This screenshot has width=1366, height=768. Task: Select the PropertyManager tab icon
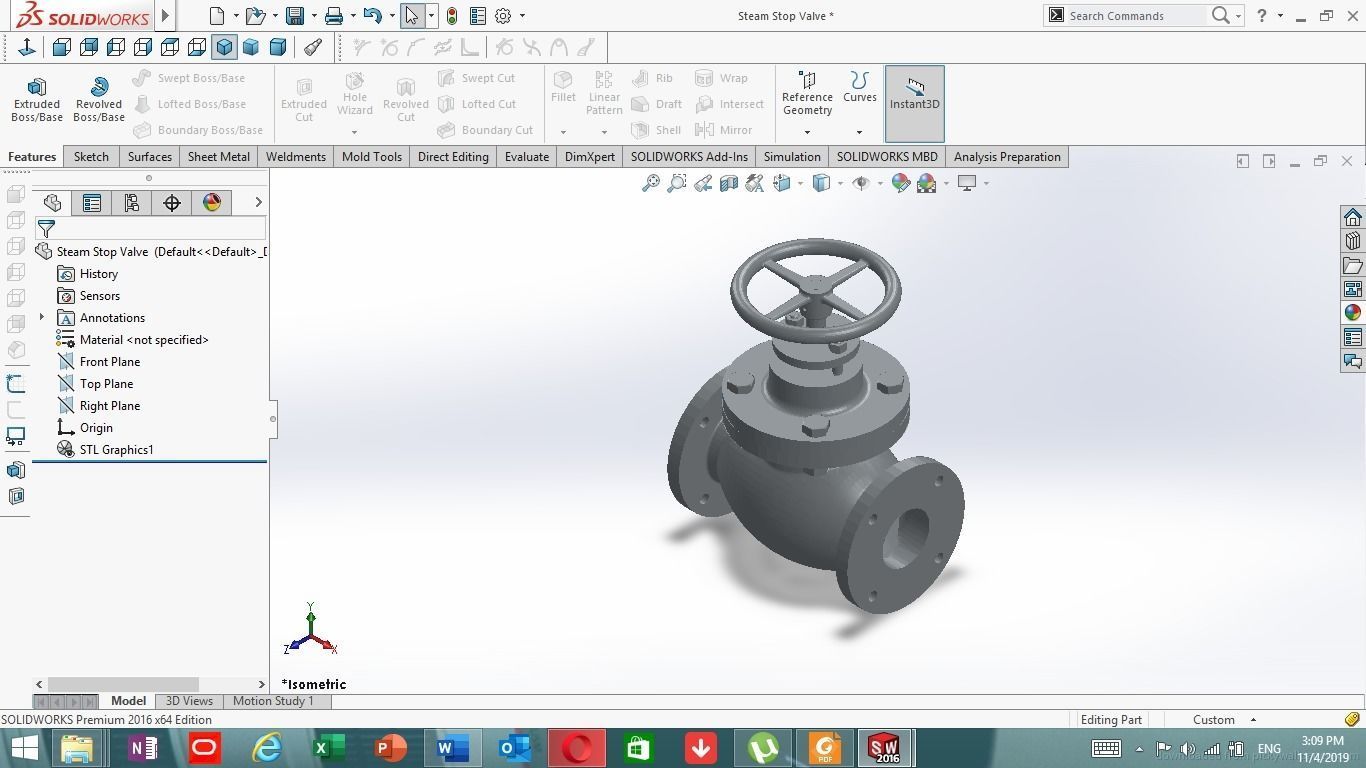pyautogui.click(x=92, y=203)
